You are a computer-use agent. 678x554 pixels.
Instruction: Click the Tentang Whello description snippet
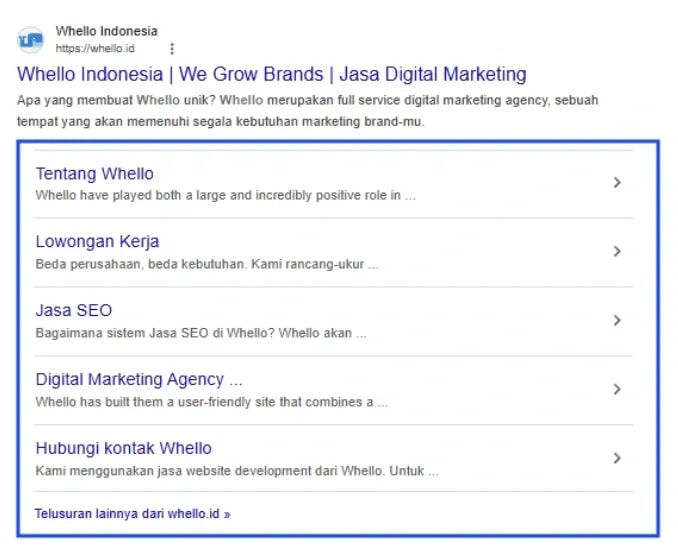coord(225,196)
